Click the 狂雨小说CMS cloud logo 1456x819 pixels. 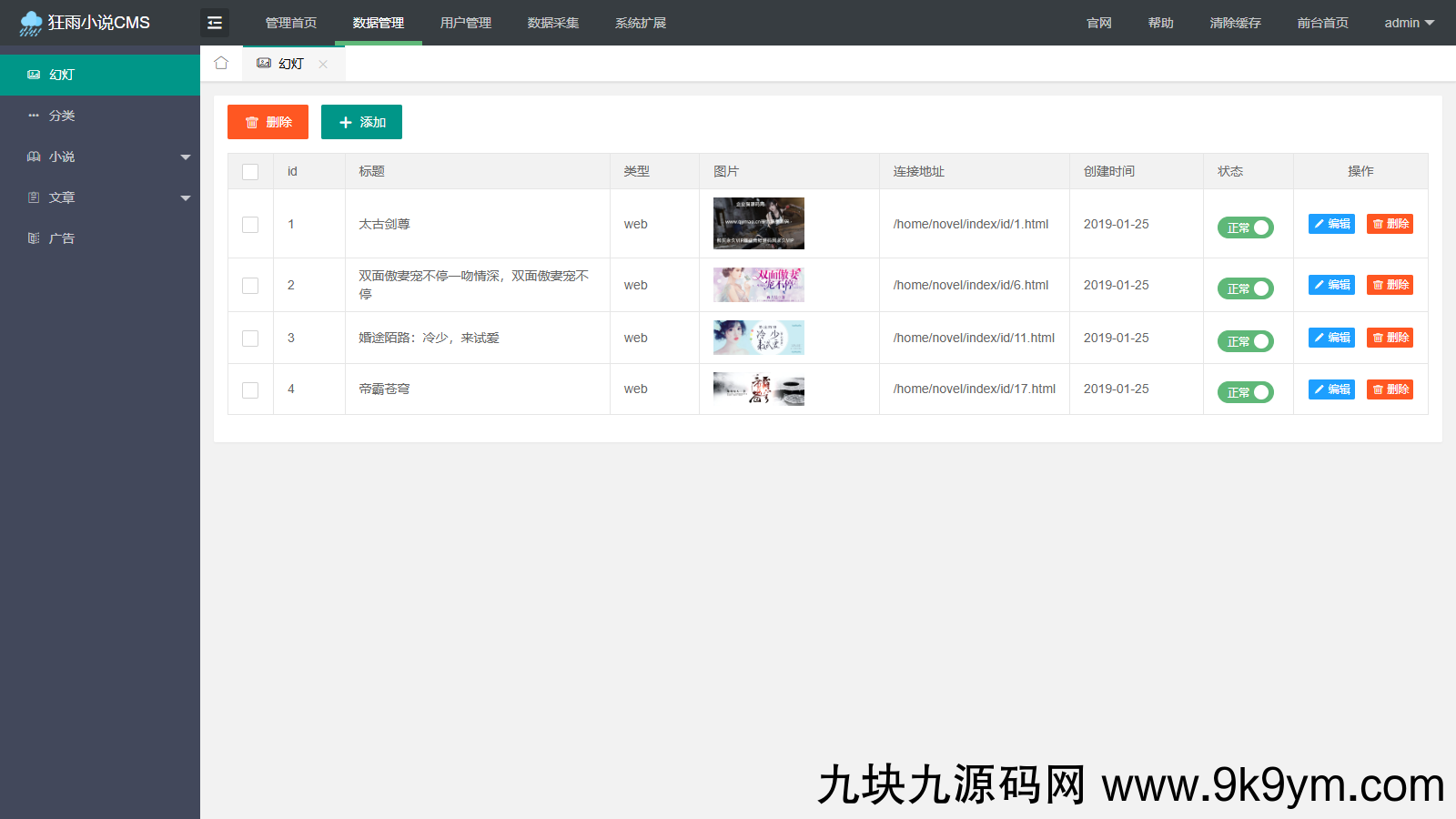click(x=31, y=23)
